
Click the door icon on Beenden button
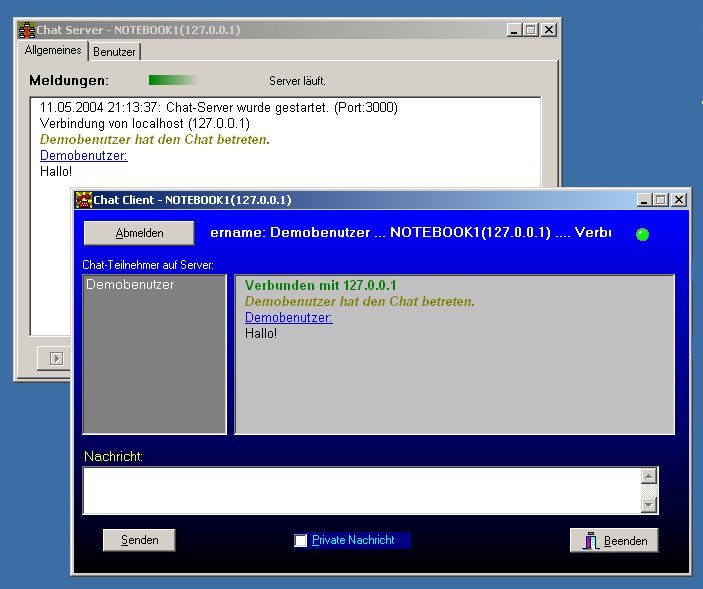590,541
